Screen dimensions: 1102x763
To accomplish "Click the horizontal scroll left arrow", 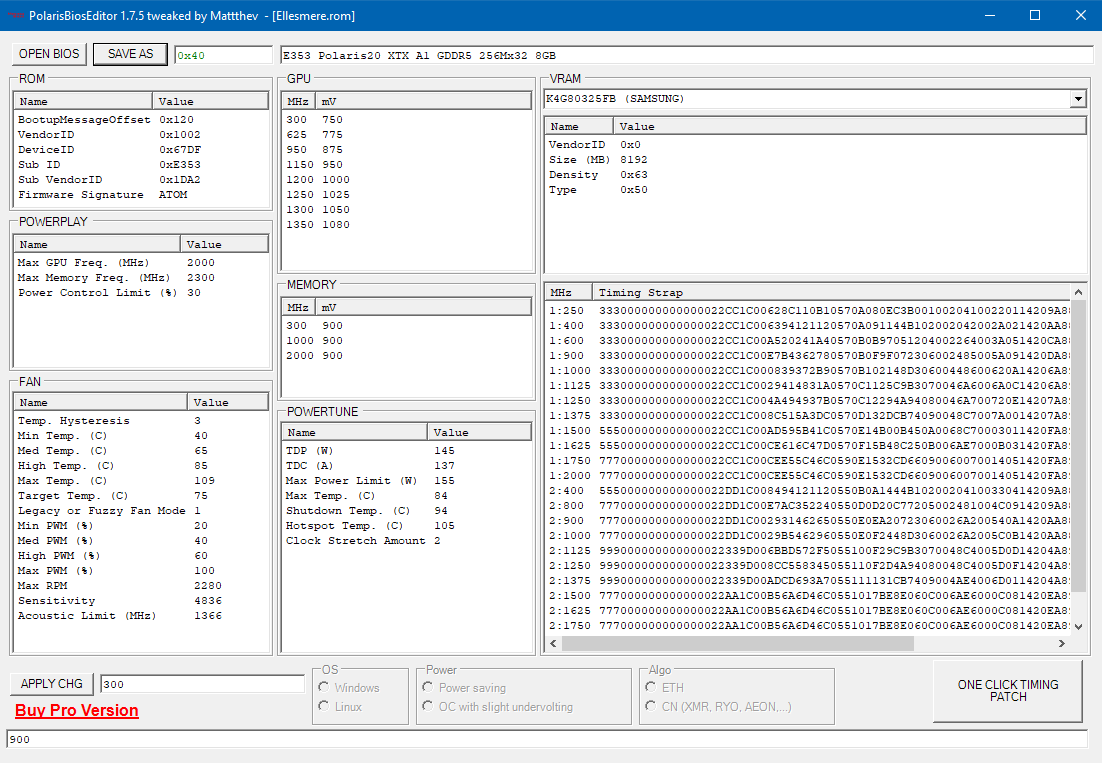I will (554, 643).
